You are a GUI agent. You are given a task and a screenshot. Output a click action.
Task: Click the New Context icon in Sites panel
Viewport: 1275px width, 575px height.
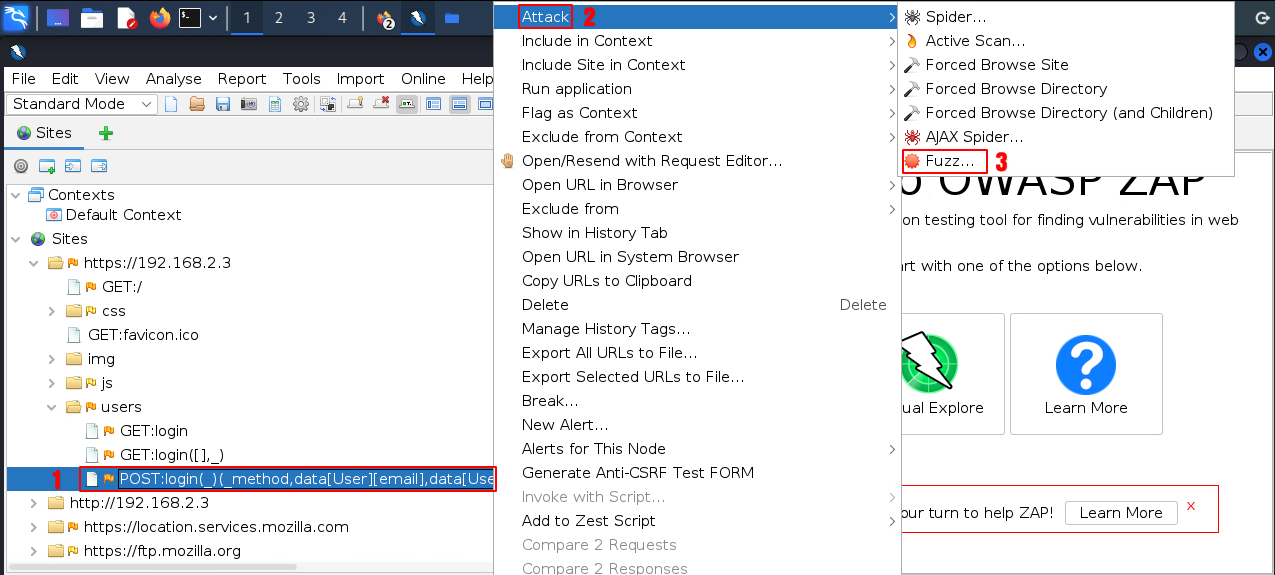[x=47, y=166]
